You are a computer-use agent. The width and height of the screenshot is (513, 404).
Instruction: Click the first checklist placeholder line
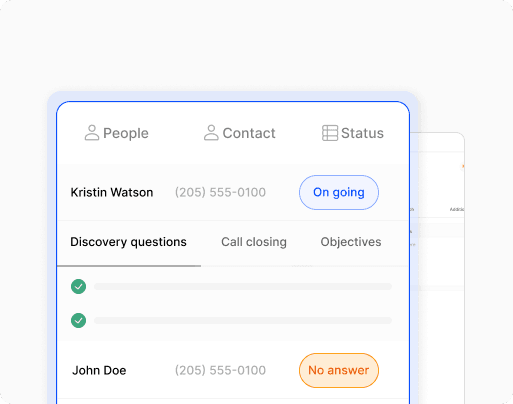pyautogui.click(x=243, y=286)
